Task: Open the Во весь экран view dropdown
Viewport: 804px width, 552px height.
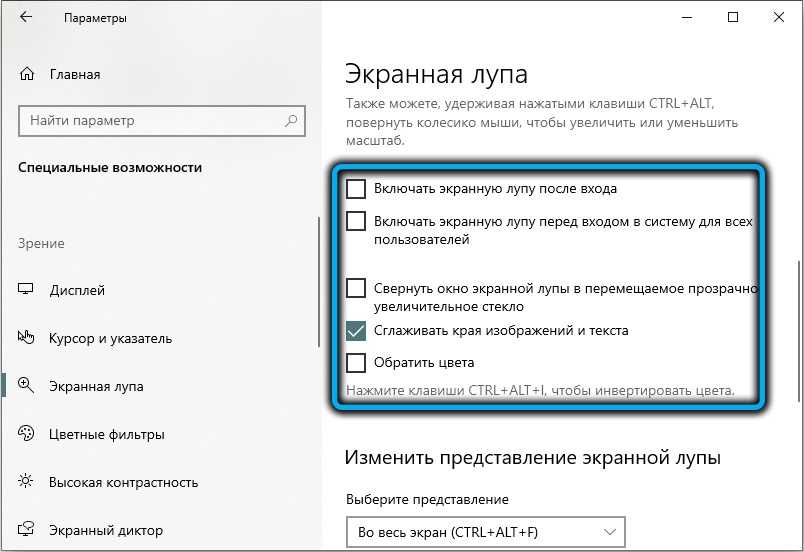Action: 485,532
